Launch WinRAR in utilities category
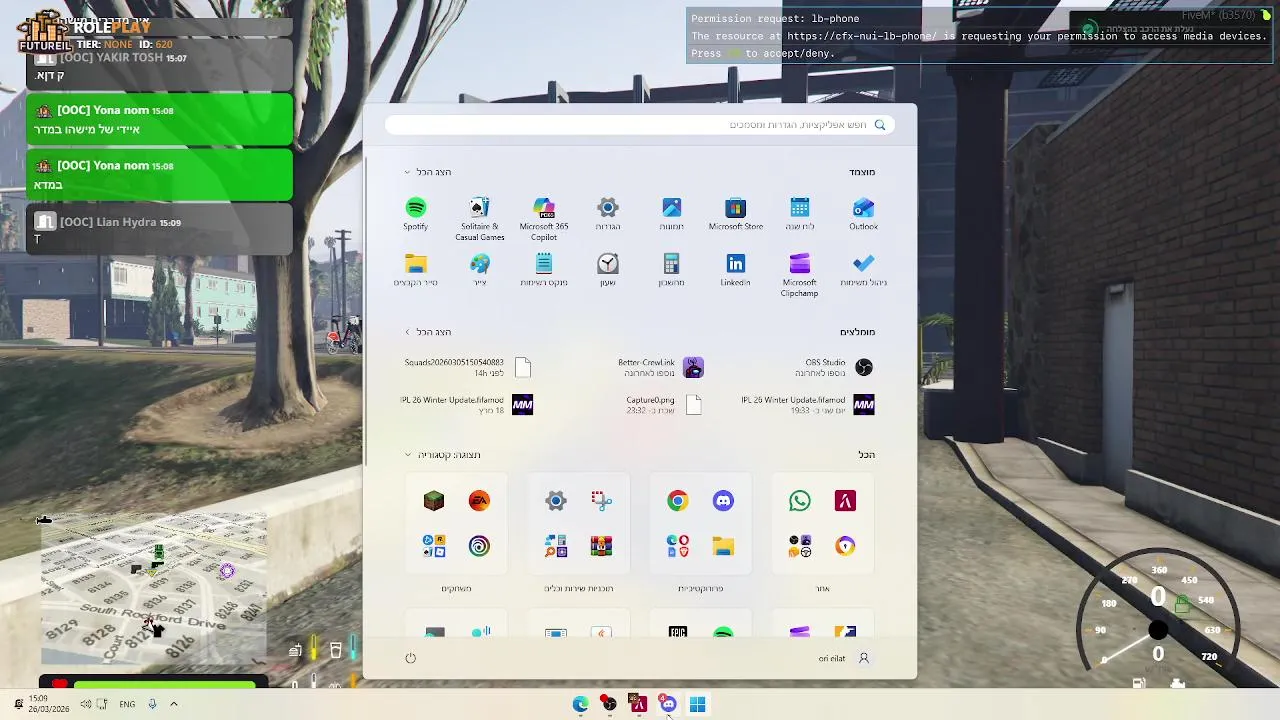 pyautogui.click(x=601, y=546)
